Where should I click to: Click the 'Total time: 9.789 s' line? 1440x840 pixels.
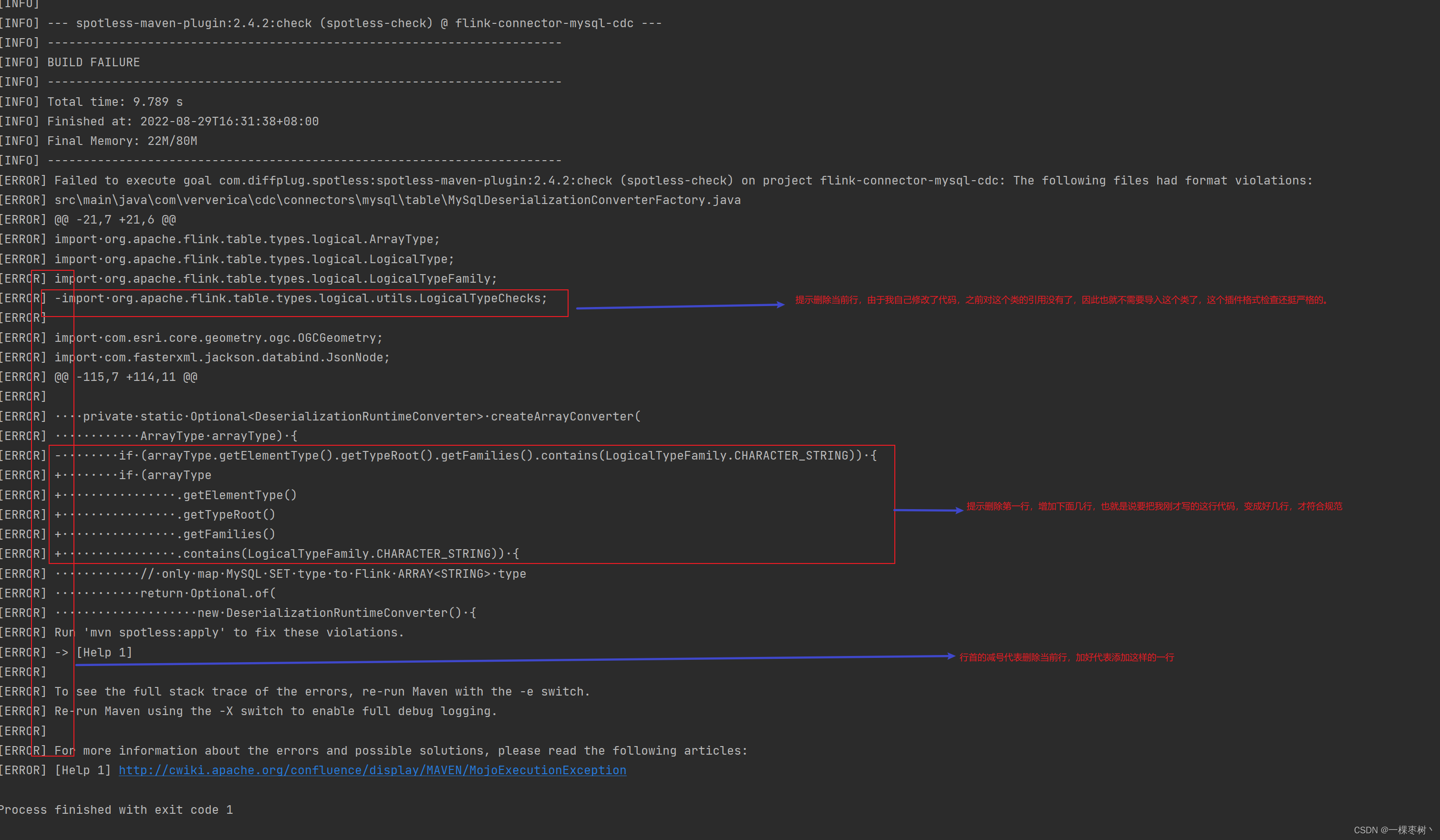click(92, 102)
